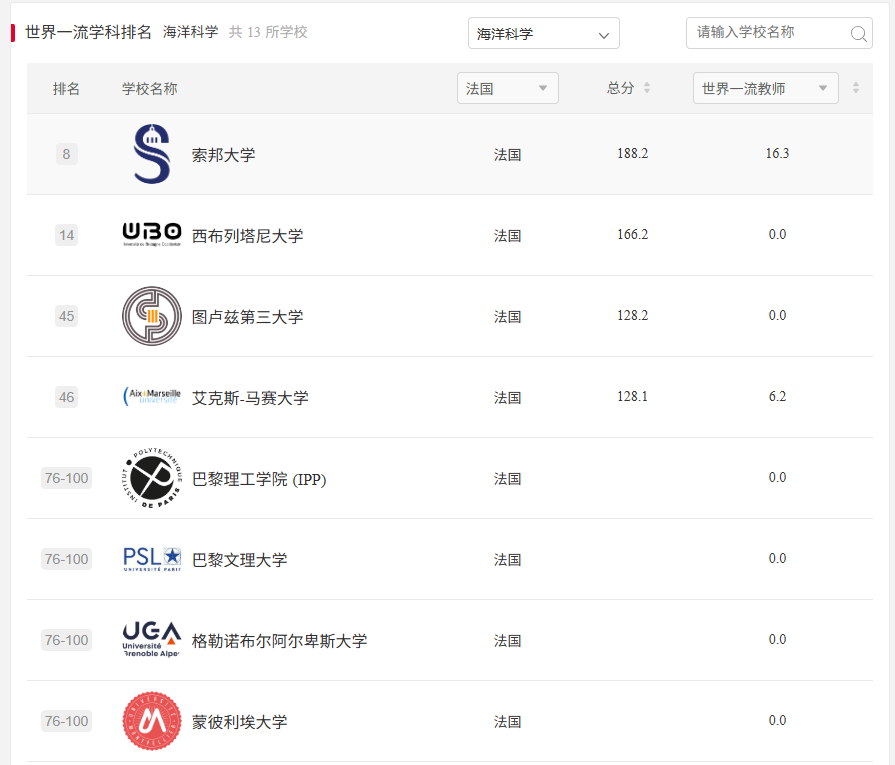895x765 pixels.
Task: Click the Sorbonne University logo
Action: click(151, 150)
